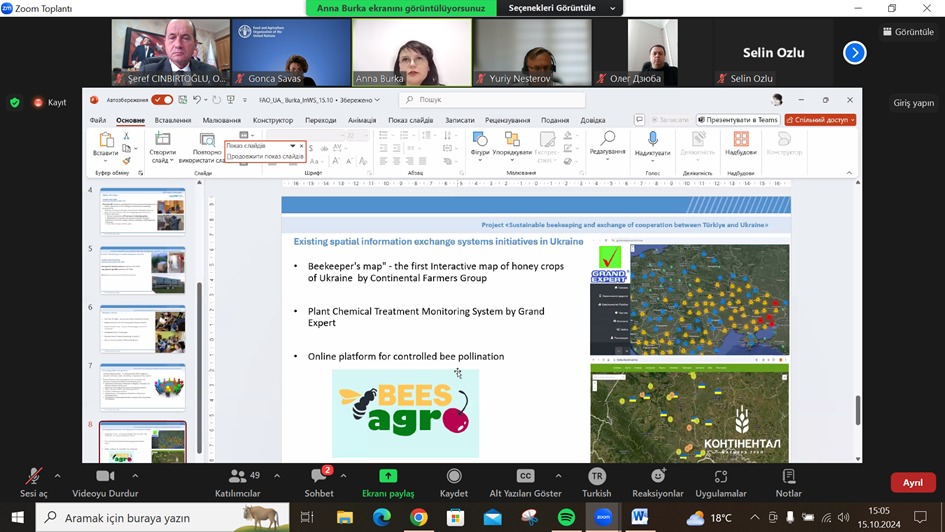Open the Показ слайдів floating toolbar dropdown arrow

(293, 146)
